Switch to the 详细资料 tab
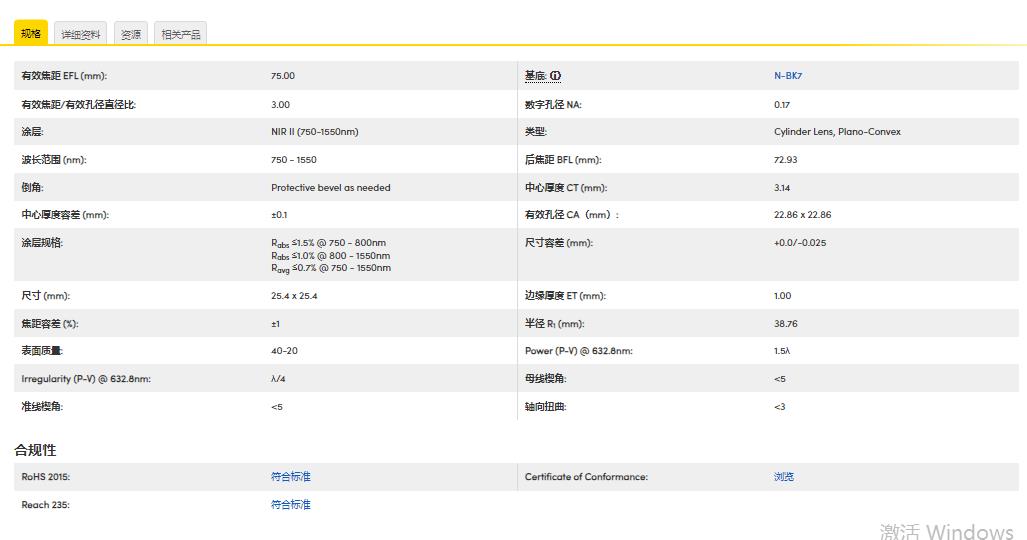The image size is (1027, 540). pyautogui.click(x=81, y=34)
